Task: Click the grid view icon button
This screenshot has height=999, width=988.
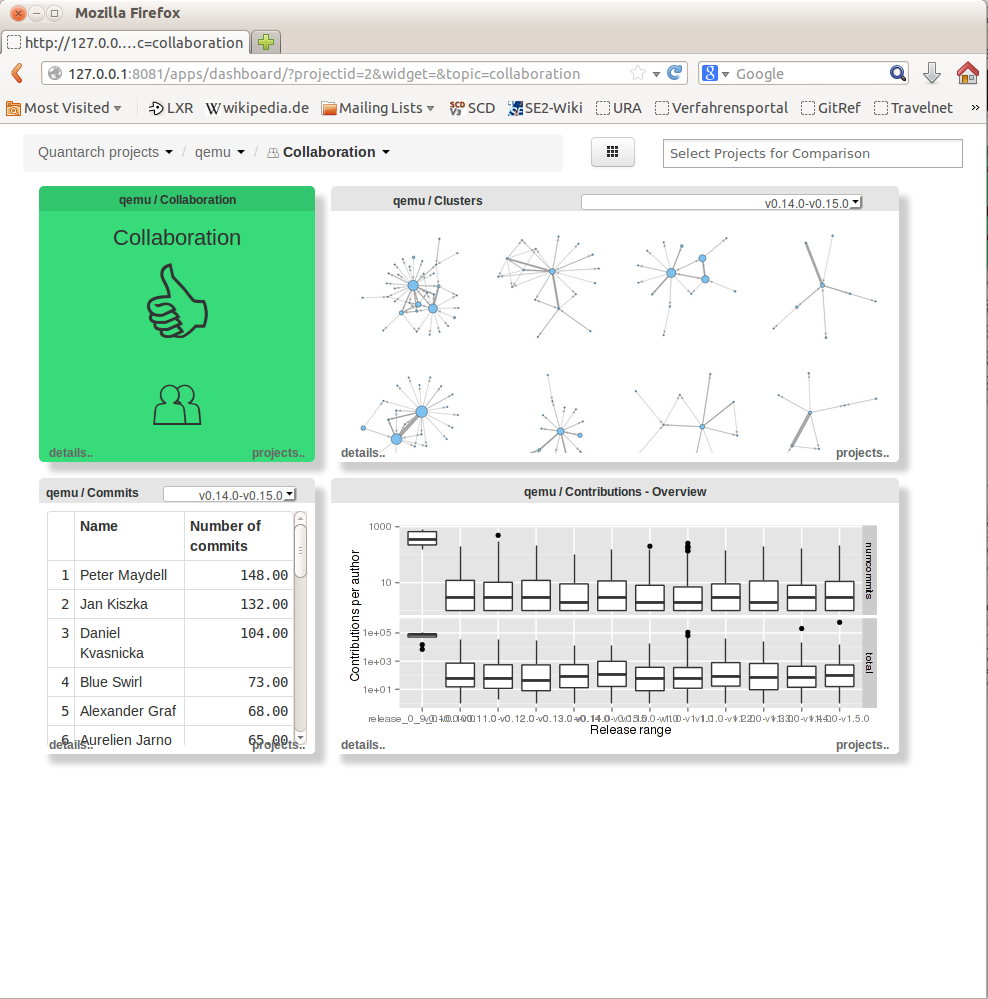Action: (x=613, y=152)
